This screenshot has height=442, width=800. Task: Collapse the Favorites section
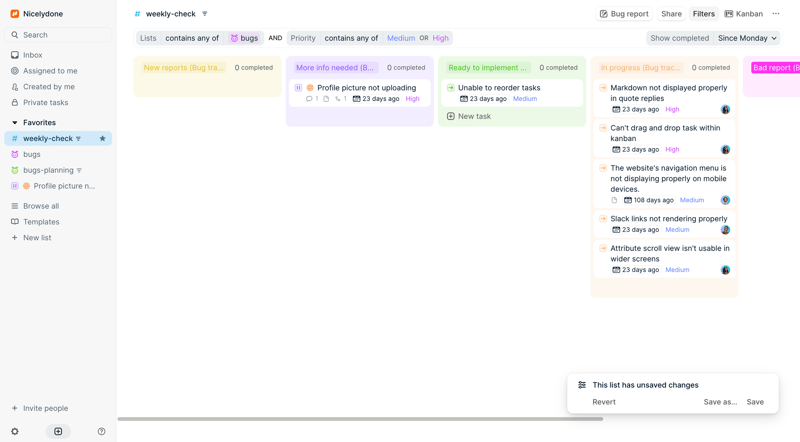(14, 122)
